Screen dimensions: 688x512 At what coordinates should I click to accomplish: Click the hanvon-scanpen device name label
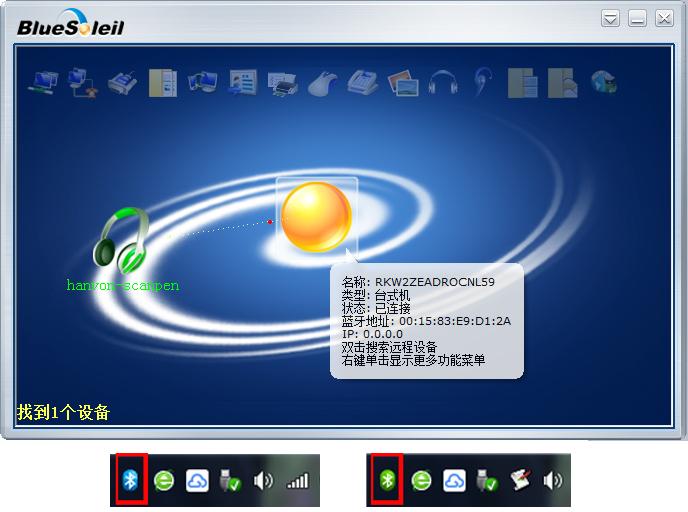point(123,285)
